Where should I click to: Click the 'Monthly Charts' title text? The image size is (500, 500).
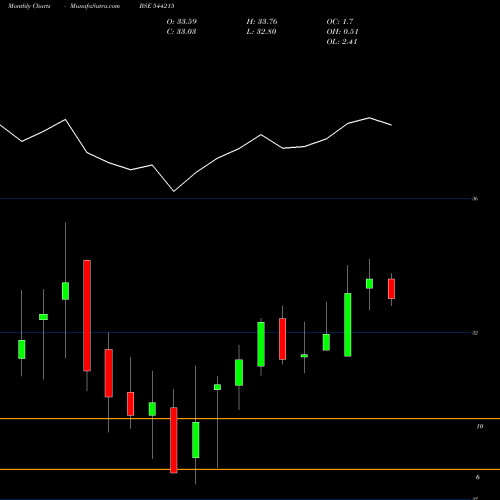(x=29, y=6)
